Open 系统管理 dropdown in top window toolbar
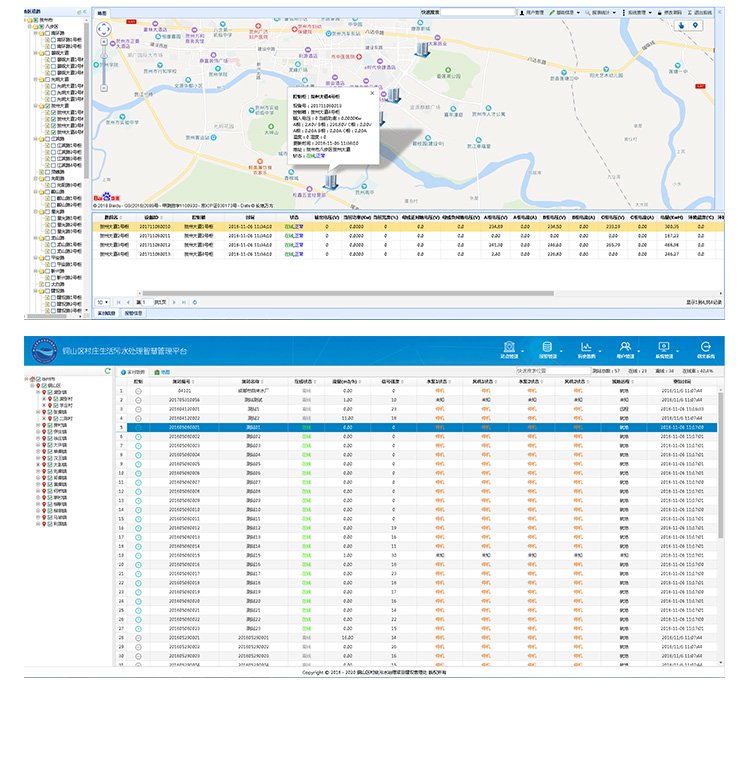The image size is (750, 760). tap(638, 13)
